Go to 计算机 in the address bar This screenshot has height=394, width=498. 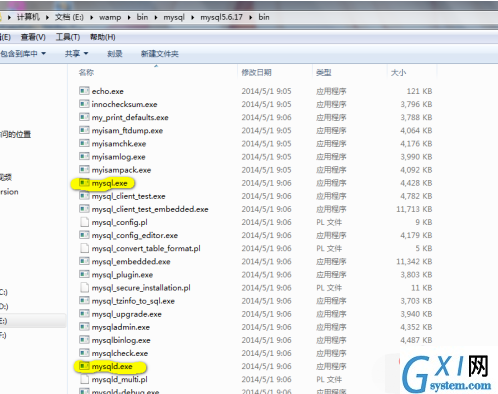pos(28,17)
